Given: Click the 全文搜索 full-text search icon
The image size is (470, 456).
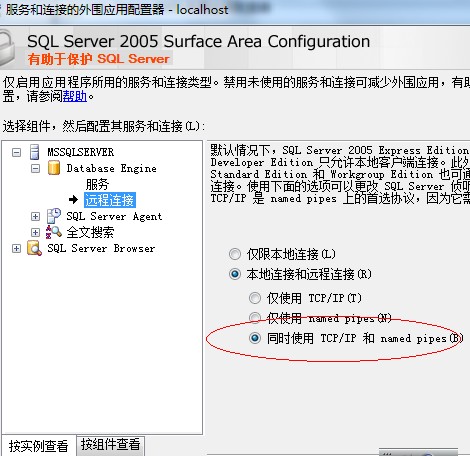Looking at the screenshot, I should tap(53, 232).
